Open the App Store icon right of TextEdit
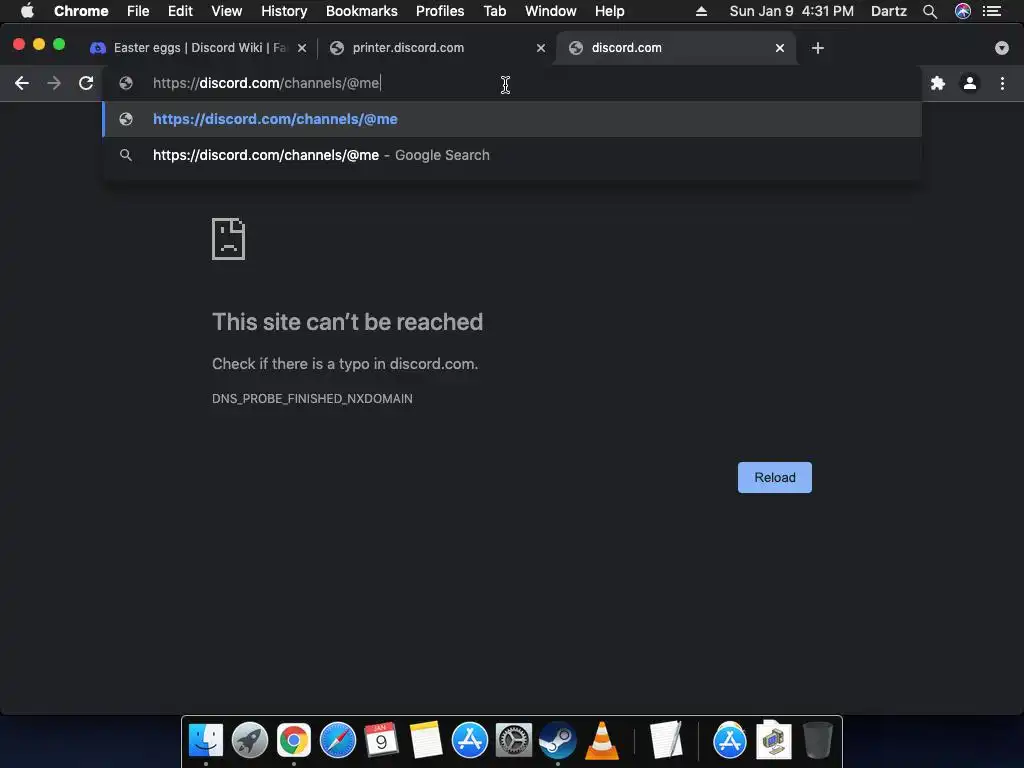Viewport: 1024px width, 768px height. pyautogui.click(x=729, y=741)
